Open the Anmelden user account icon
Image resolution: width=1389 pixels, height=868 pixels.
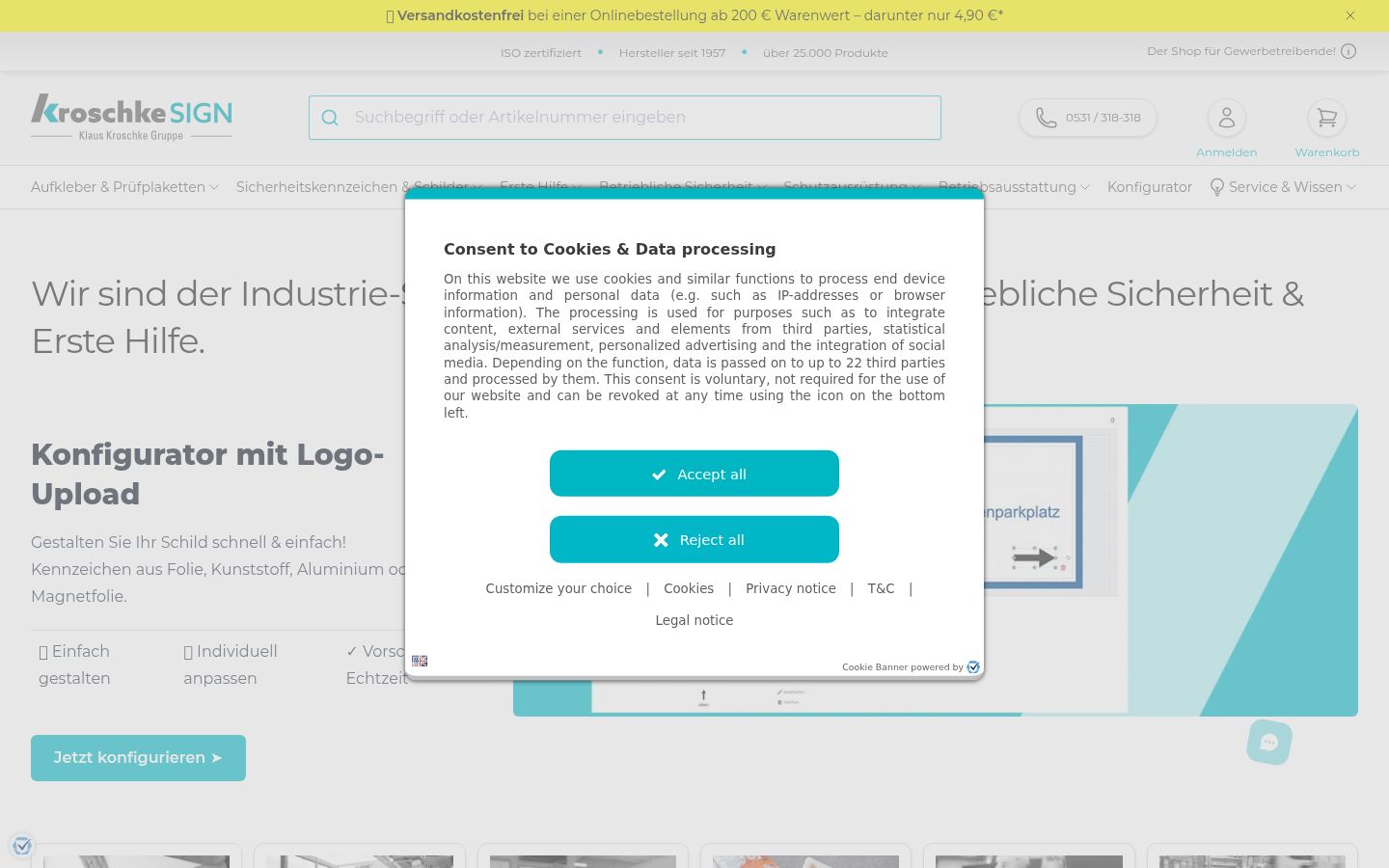click(1227, 118)
